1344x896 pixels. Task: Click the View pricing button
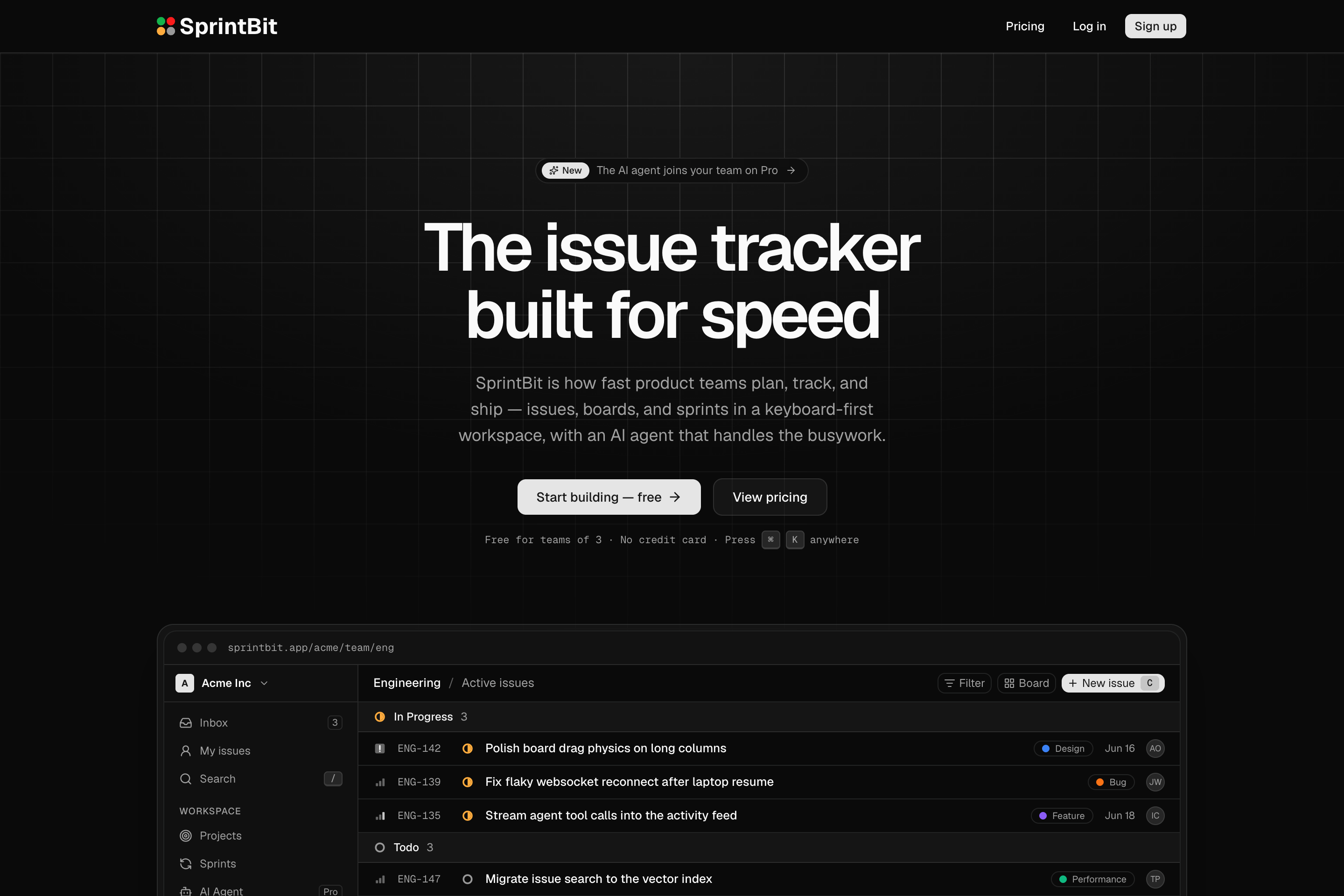coord(770,497)
